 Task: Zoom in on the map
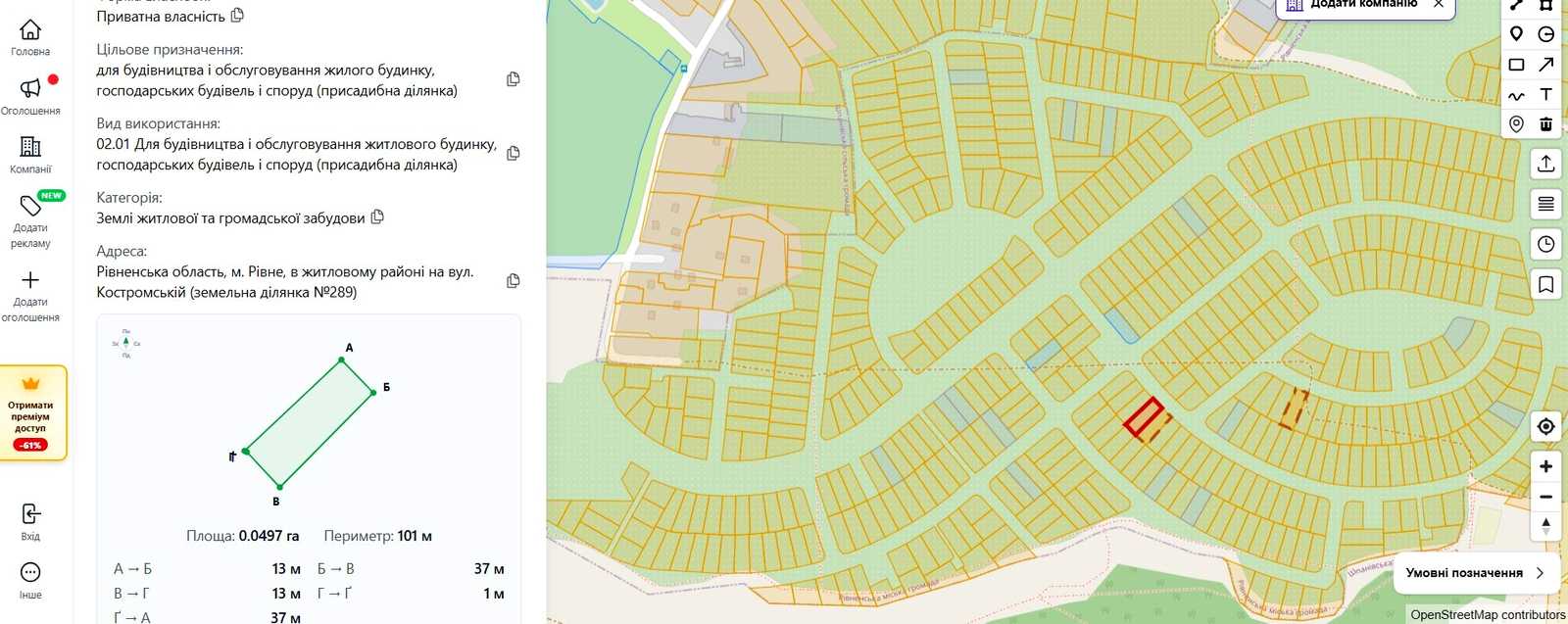1545,467
